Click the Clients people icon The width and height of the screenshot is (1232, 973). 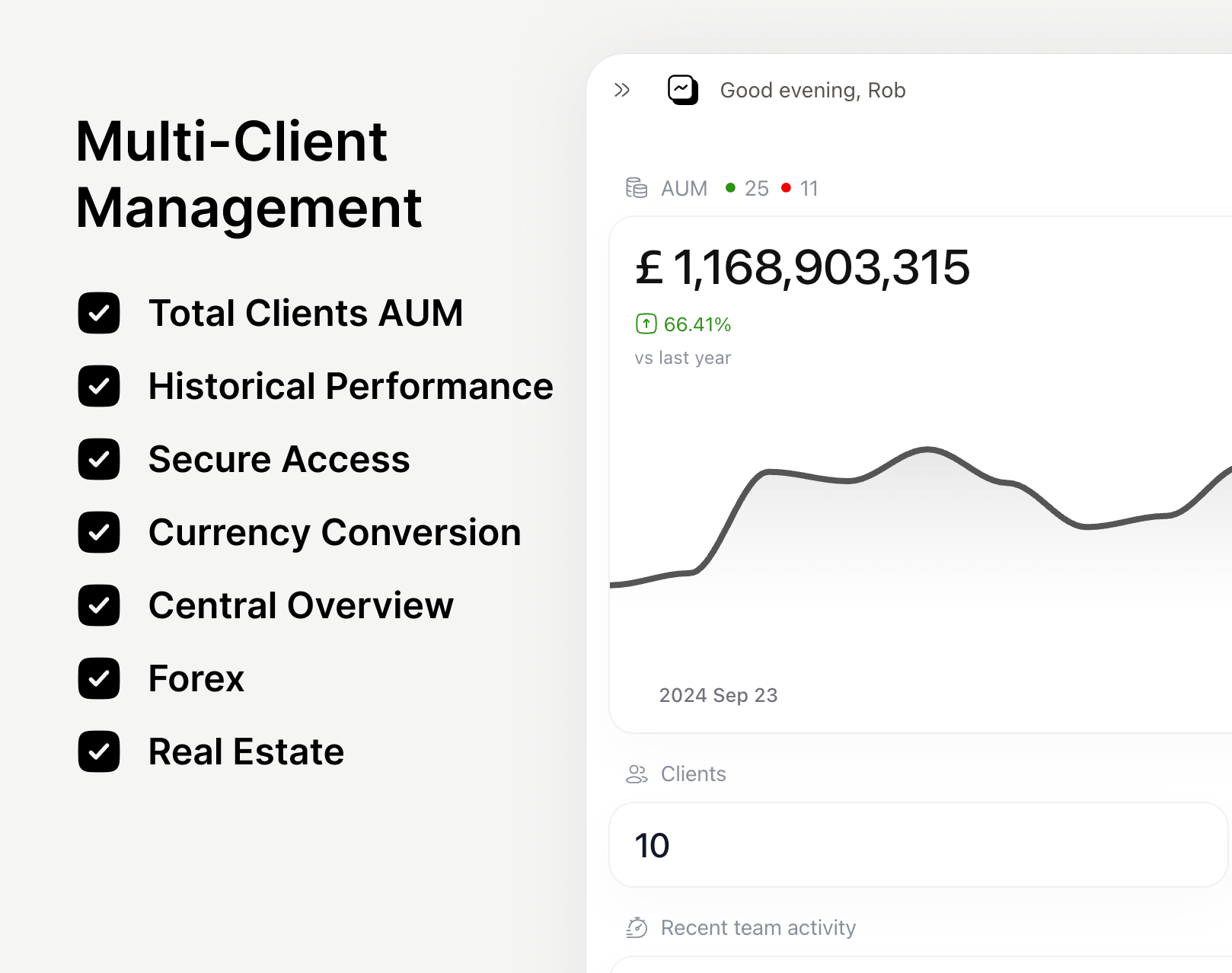coord(637,774)
